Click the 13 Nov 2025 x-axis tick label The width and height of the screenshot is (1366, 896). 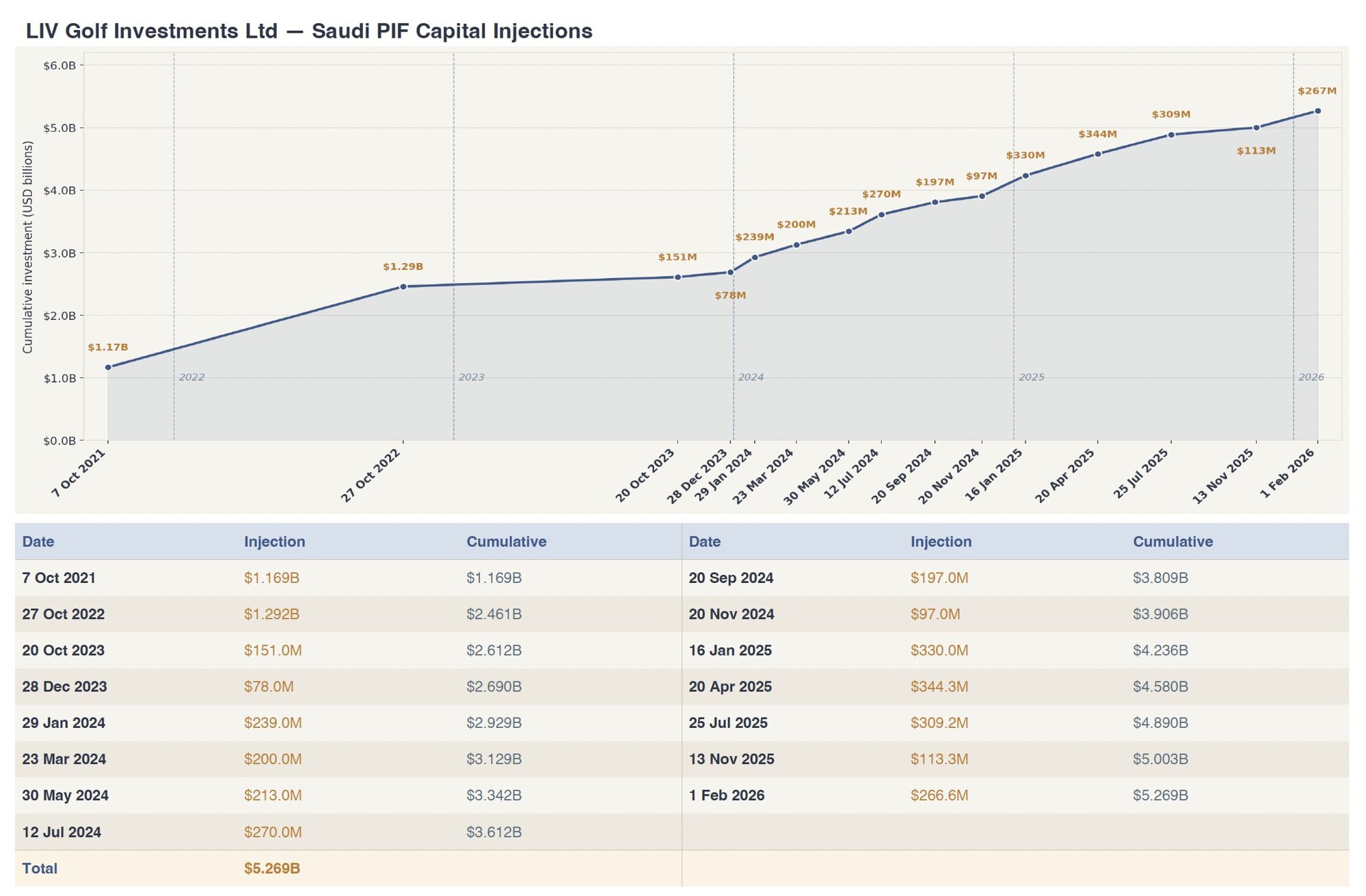coord(1224,476)
